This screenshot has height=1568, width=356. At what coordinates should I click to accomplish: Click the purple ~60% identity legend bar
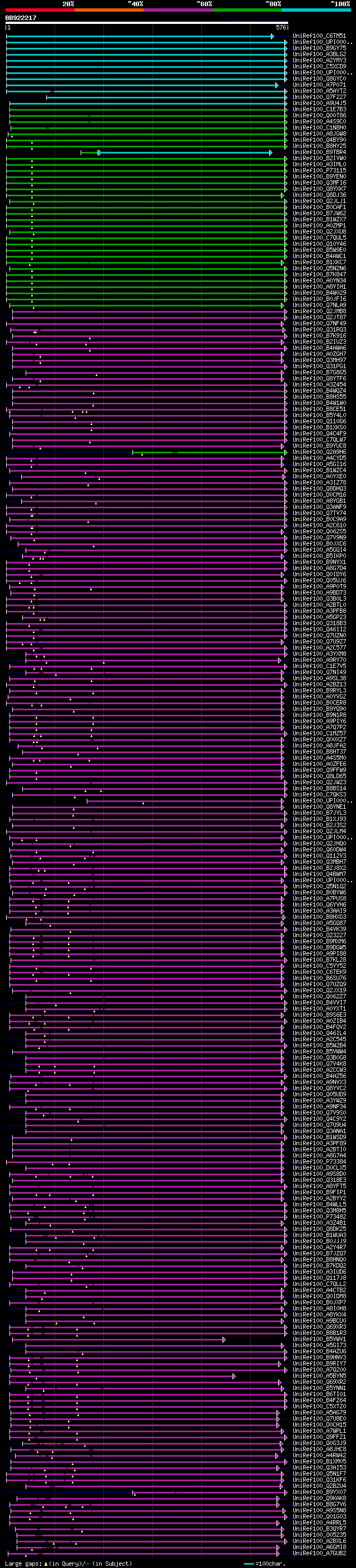point(179,10)
